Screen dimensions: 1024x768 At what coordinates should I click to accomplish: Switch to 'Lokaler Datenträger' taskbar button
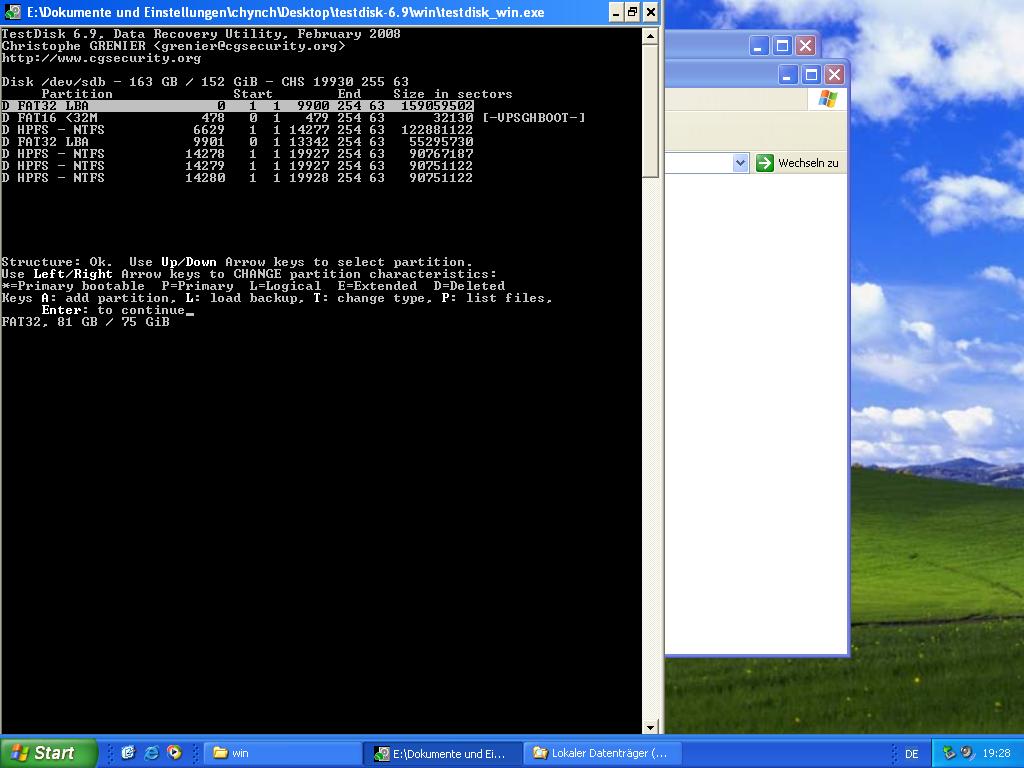(603, 753)
